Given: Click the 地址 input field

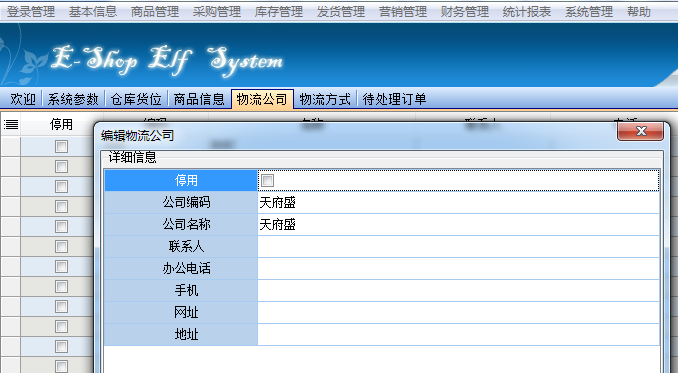Looking at the screenshot, I should click(x=458, y=335).
